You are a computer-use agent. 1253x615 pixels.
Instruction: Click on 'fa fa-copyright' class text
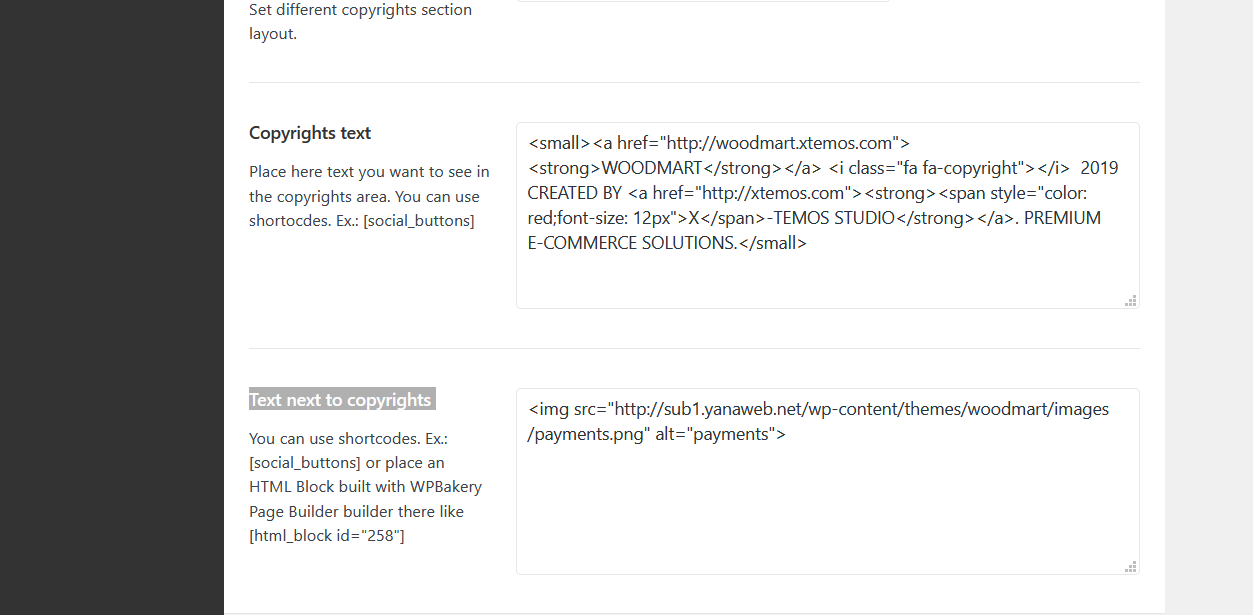[x=961, y=168]
